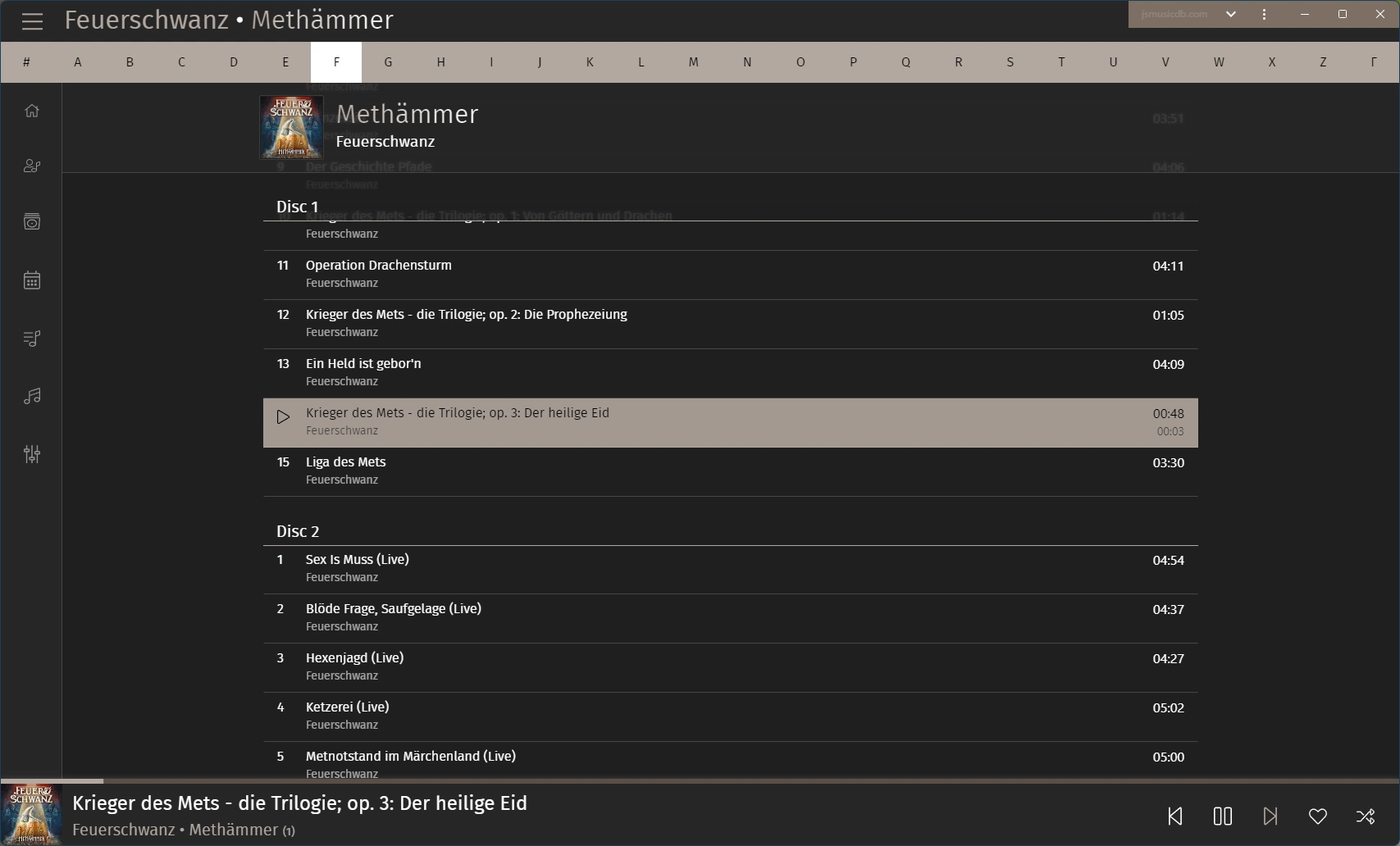Screen dimensions: 1400x846
Task: Expand the jsmusicdb.com dropdown chevron
Action: [1231, 14]
